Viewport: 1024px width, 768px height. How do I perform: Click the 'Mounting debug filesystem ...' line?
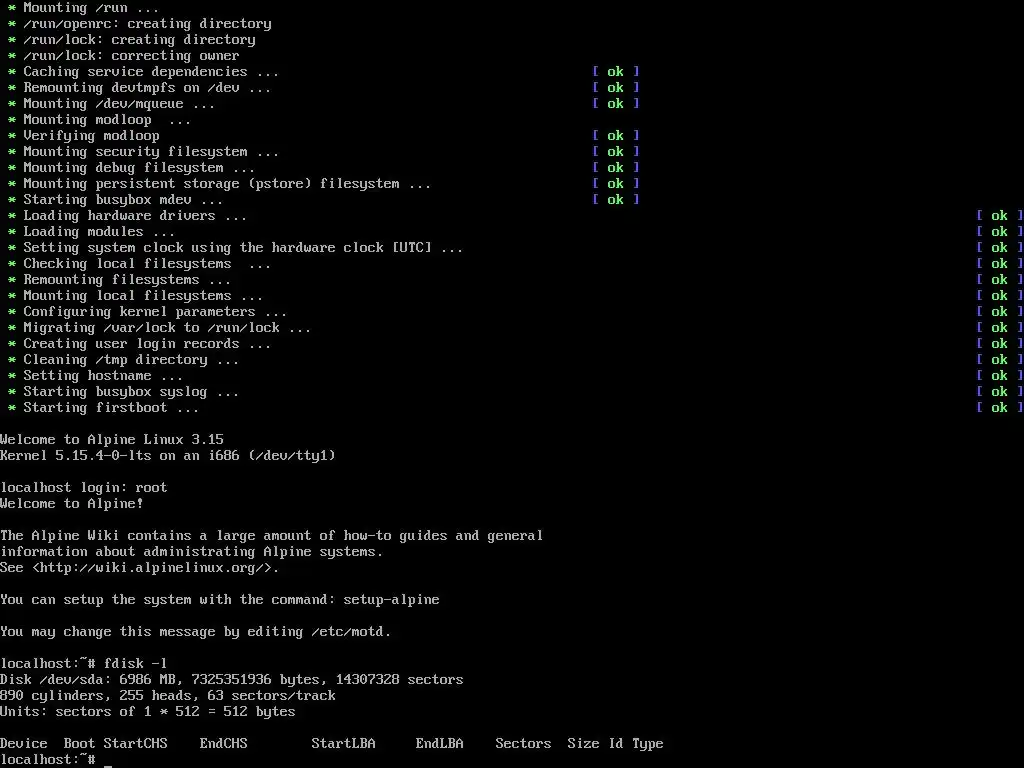coord(132,168)
